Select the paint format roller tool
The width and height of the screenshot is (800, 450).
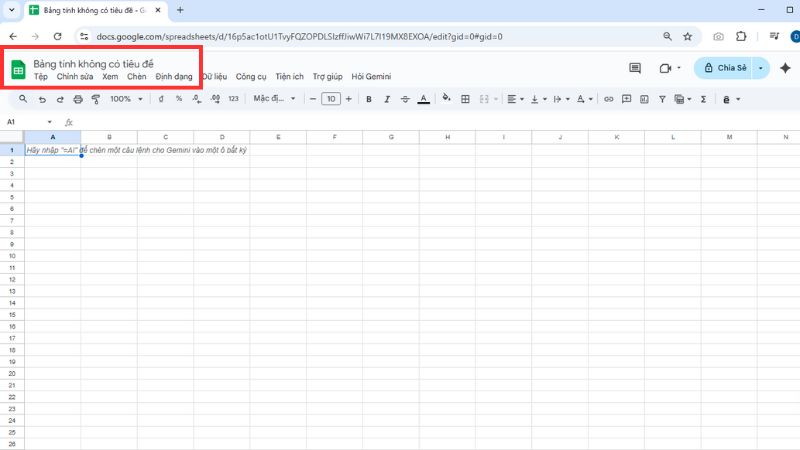click(96, 99)
